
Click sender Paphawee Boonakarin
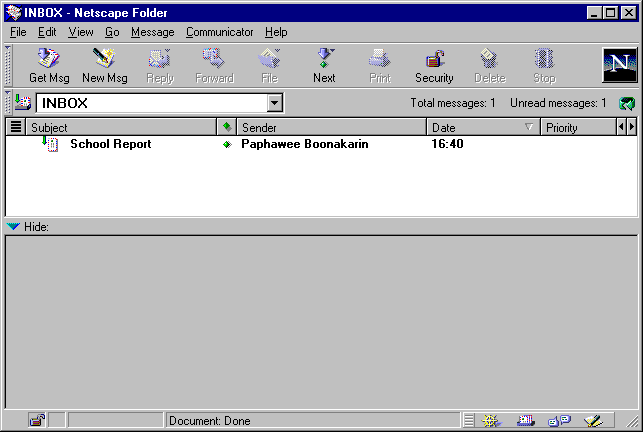[x=305, y=144]
